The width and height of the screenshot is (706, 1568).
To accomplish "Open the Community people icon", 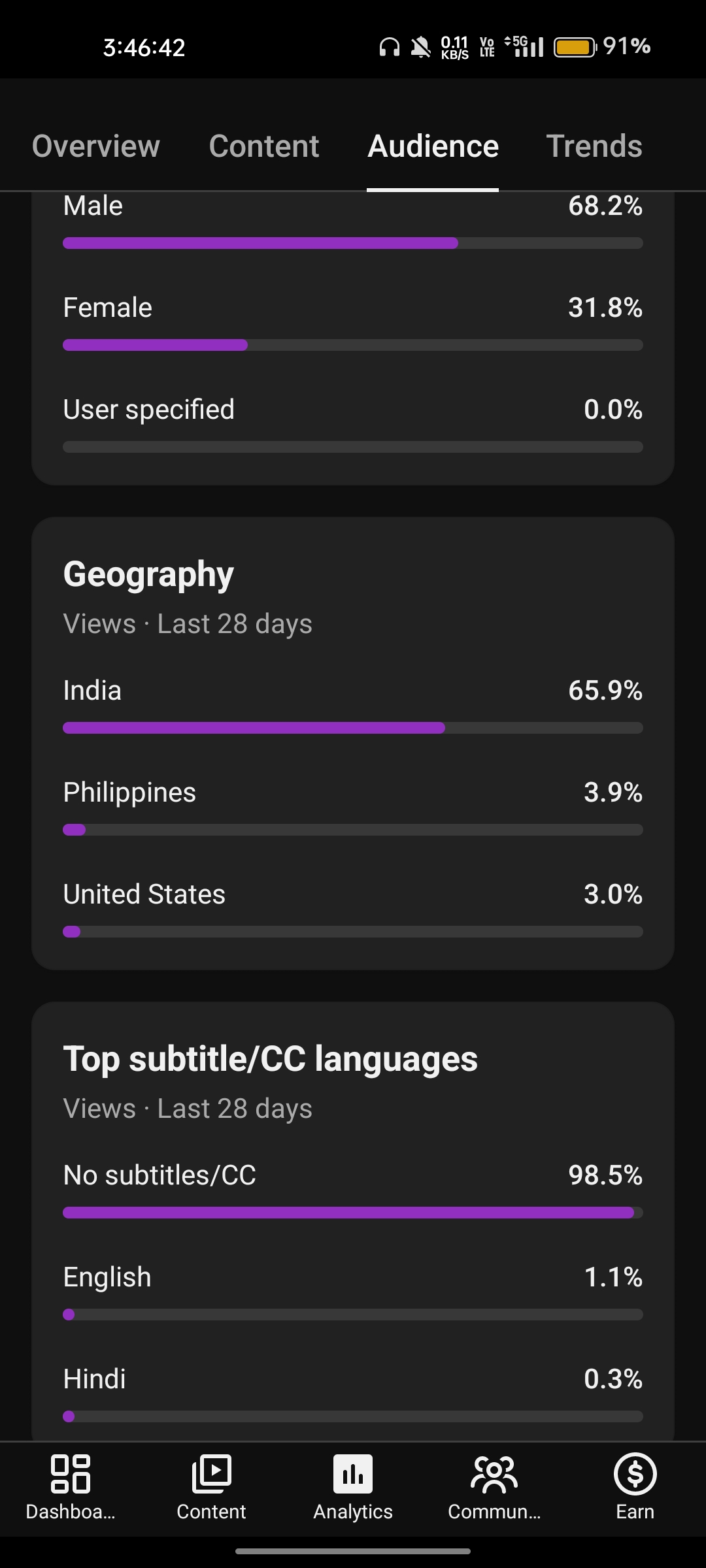I will point(494,1474).
